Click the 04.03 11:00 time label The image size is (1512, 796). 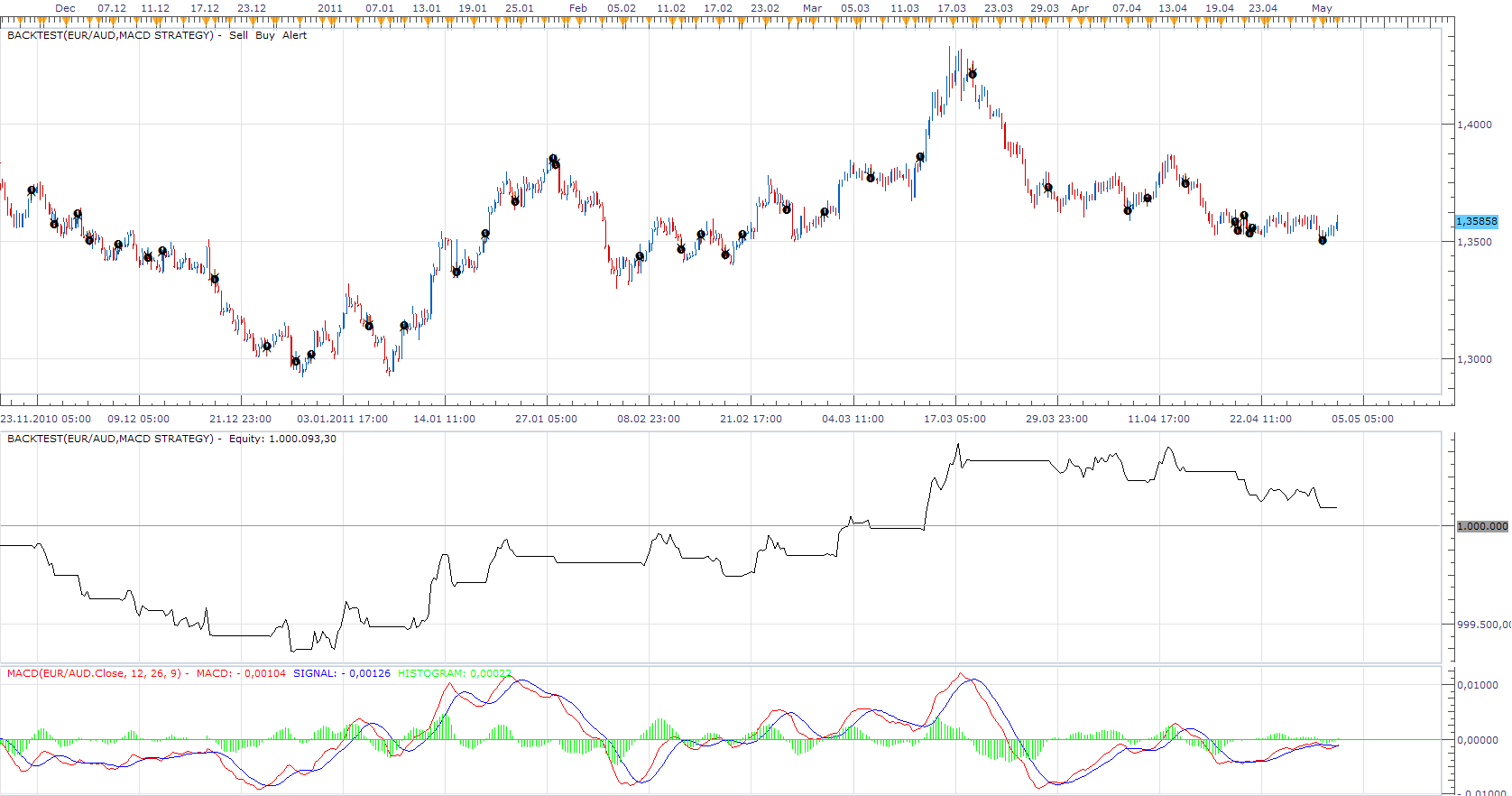(x=853, y=419)
